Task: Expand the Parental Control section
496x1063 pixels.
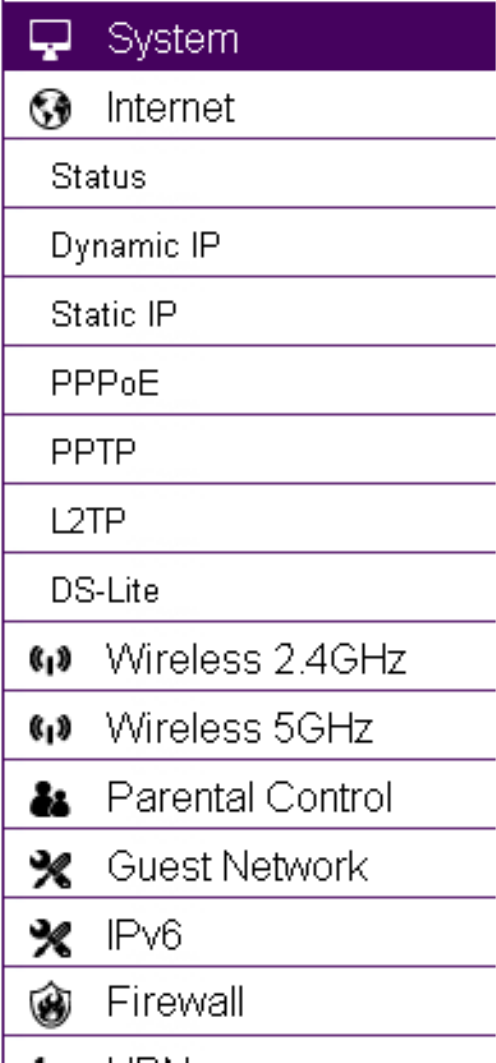Action: click(x=249, y=796)
